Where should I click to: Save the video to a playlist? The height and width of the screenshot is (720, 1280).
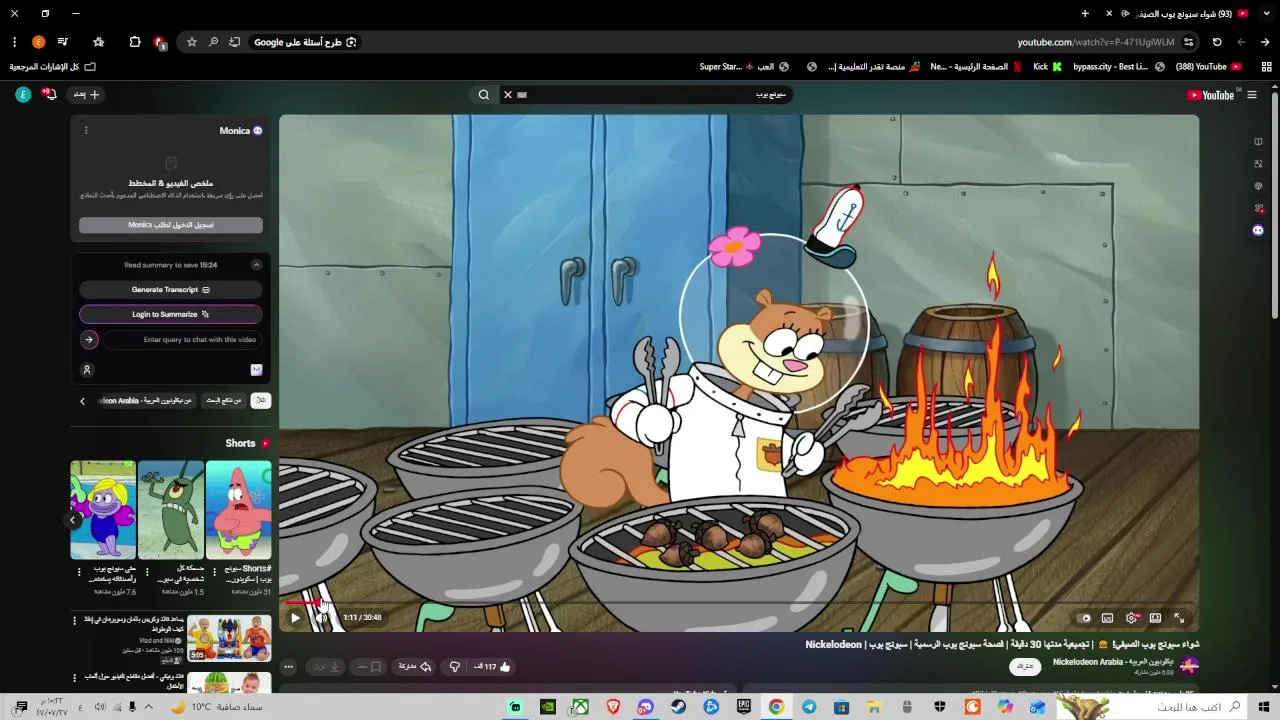370,666
